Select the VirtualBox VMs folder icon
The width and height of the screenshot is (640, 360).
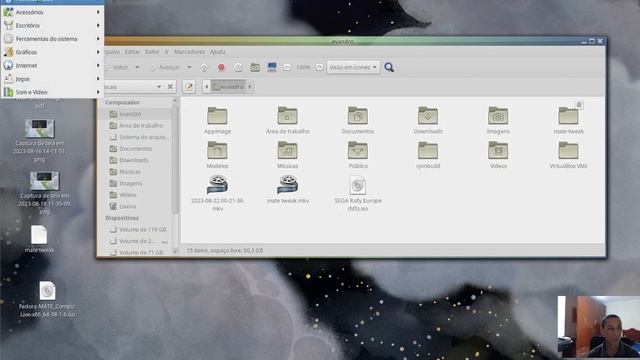(x=568, y=151)
